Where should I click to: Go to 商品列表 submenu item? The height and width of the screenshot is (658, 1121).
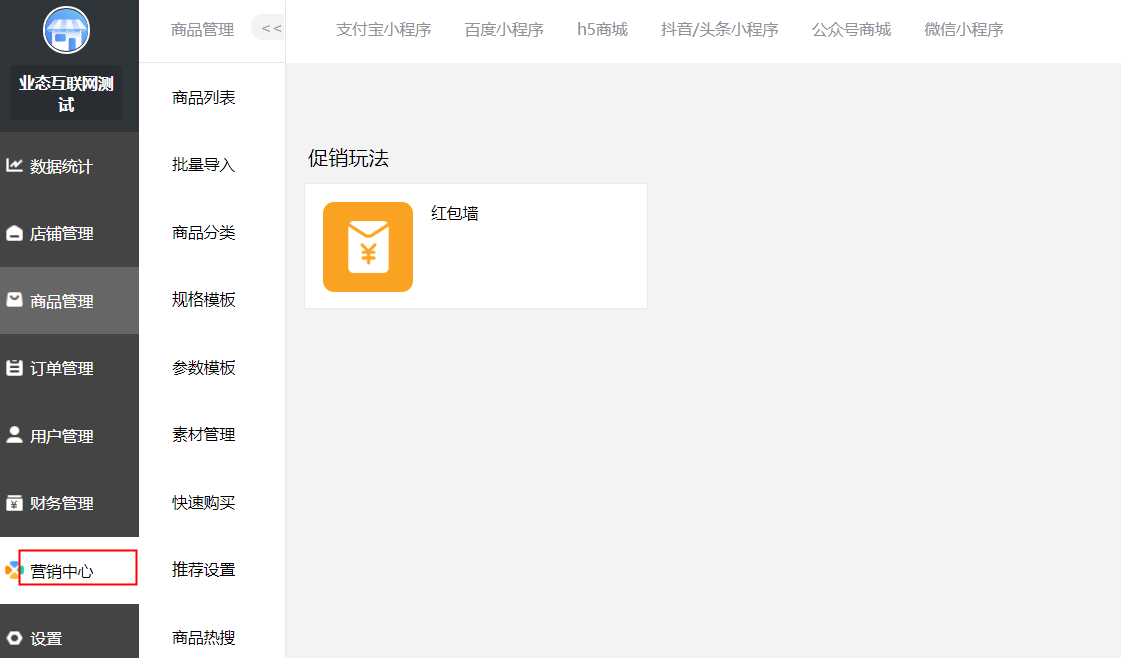coord(204,97)
